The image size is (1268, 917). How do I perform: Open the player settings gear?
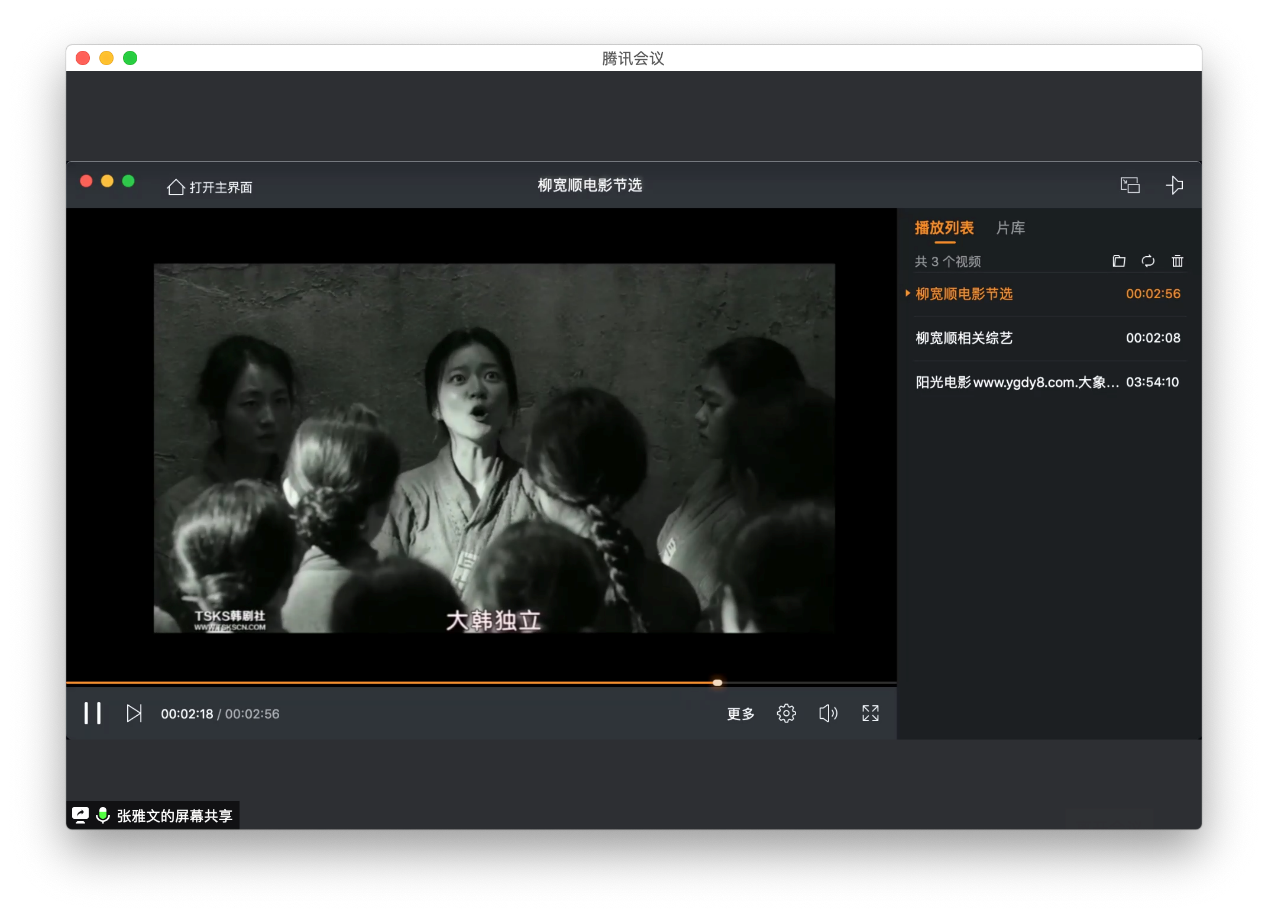786,713
